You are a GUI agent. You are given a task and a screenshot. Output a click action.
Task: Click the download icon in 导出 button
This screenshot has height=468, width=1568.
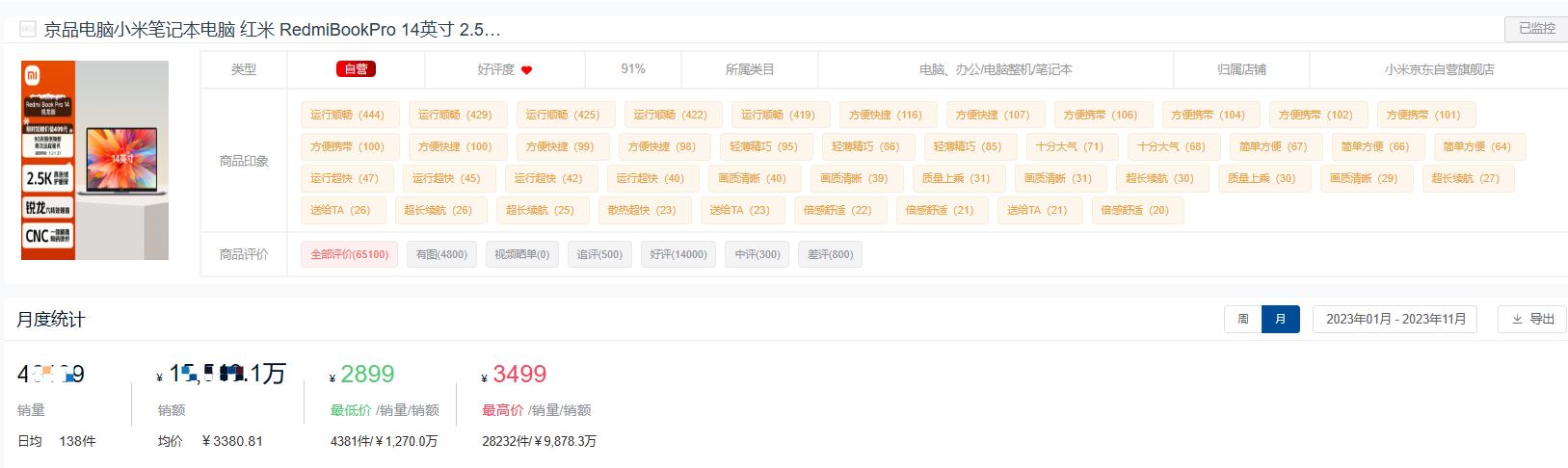pos(1517,320)
